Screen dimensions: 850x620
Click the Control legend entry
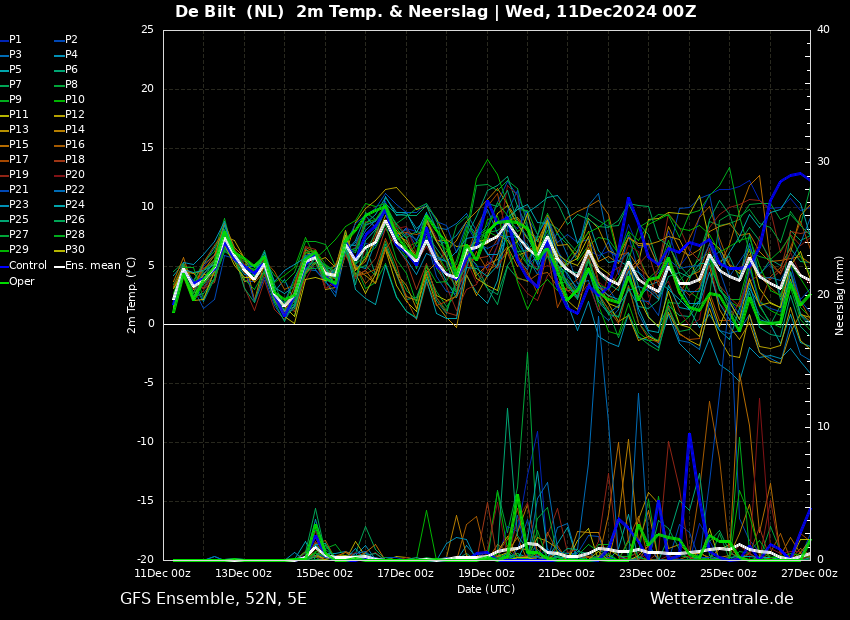pos(23,266)
